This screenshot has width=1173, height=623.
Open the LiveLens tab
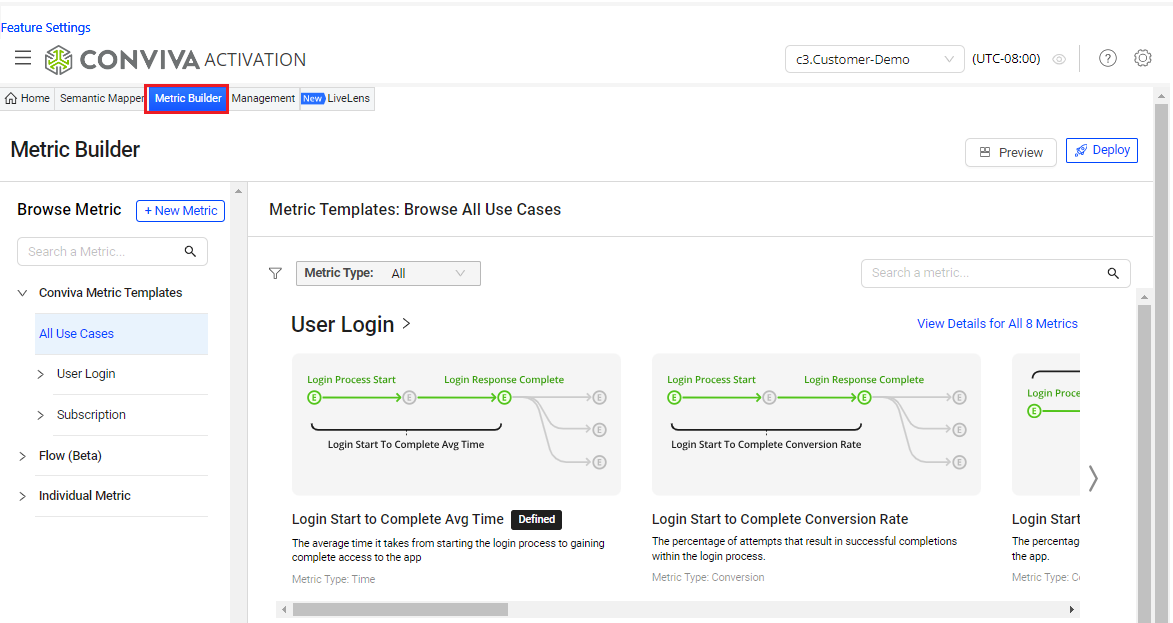point(337,98)
